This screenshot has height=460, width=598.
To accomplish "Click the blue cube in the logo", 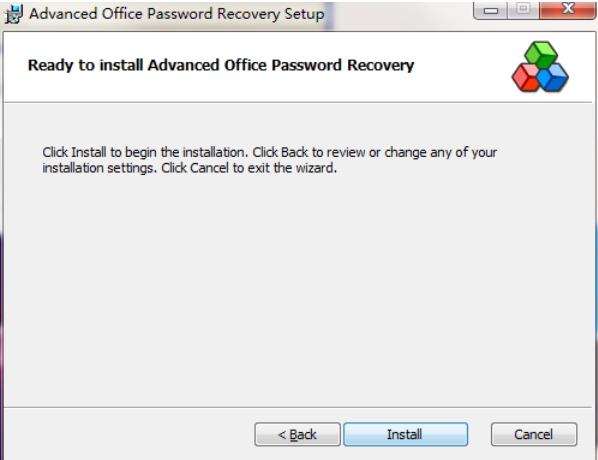I will click(553, 78).
